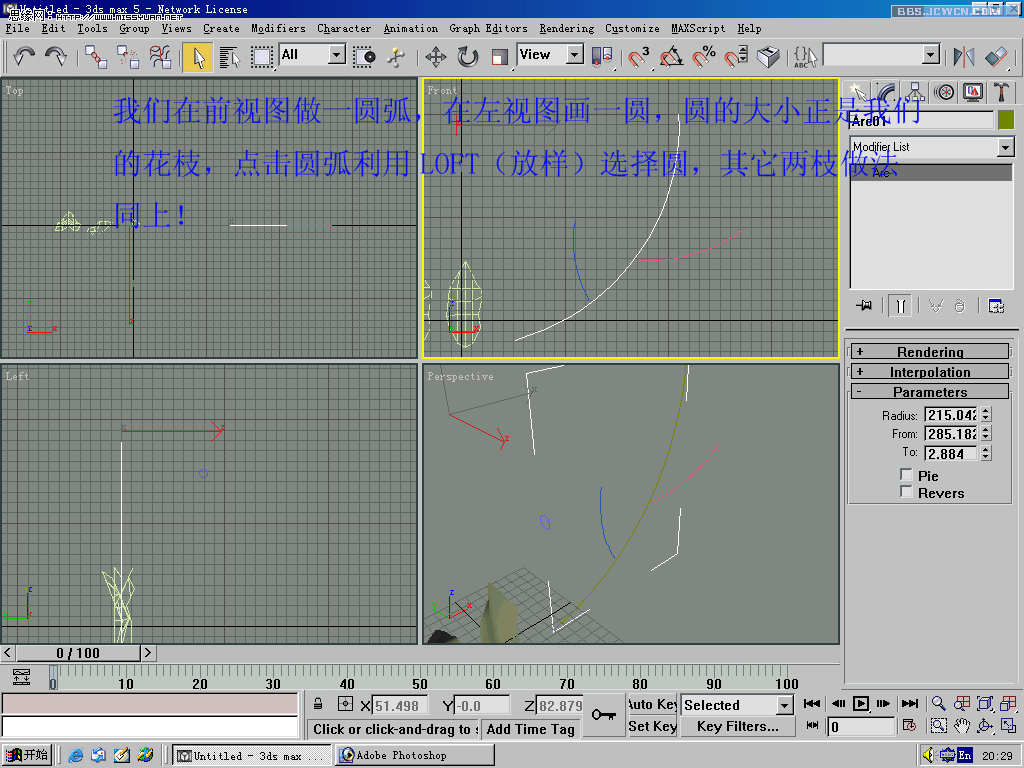Toggle the 3D Snap button
This screenshot has height=768, width=1024.
(638, 57)
